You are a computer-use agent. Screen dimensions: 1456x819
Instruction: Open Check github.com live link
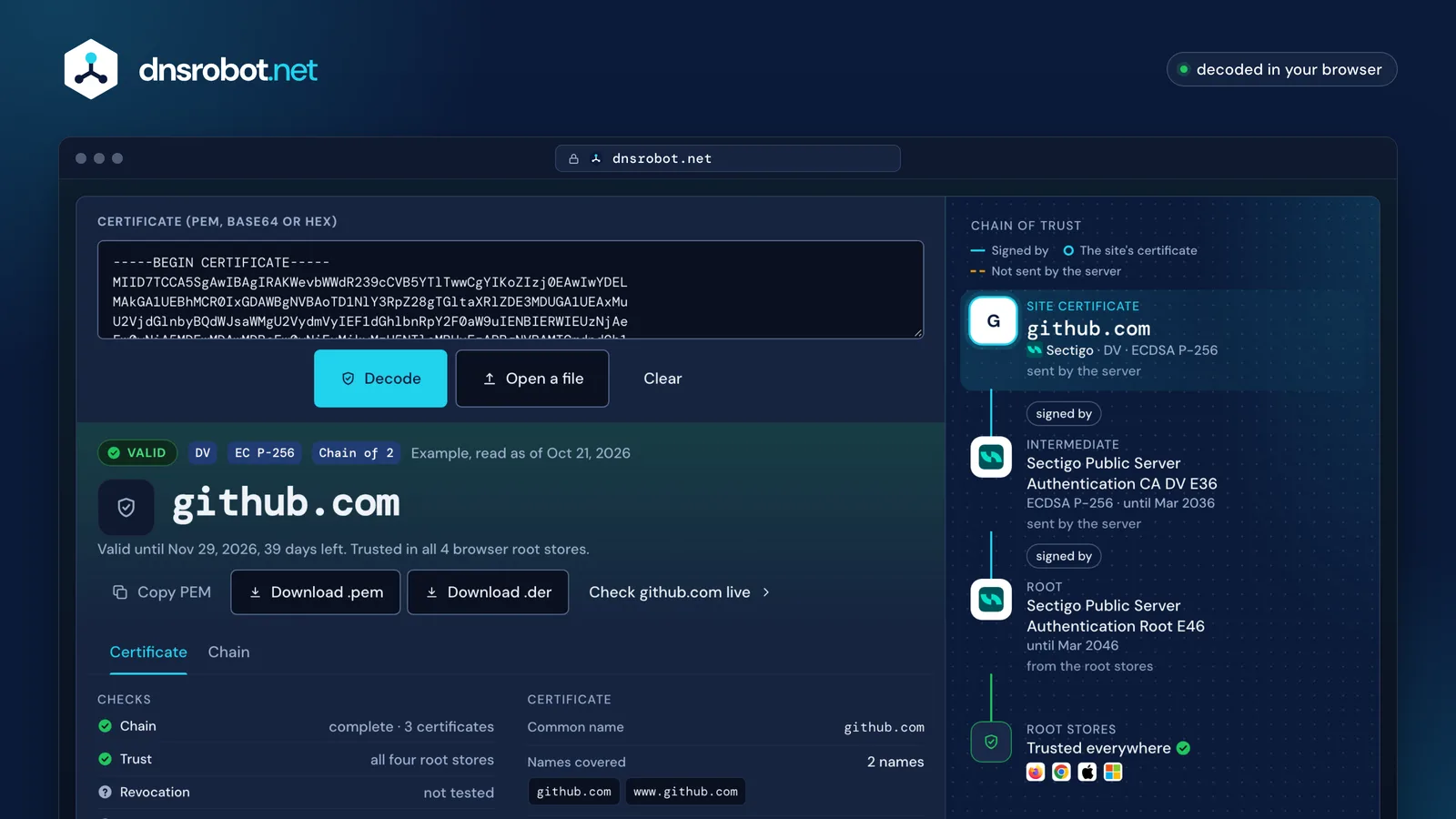click(680, 592)
